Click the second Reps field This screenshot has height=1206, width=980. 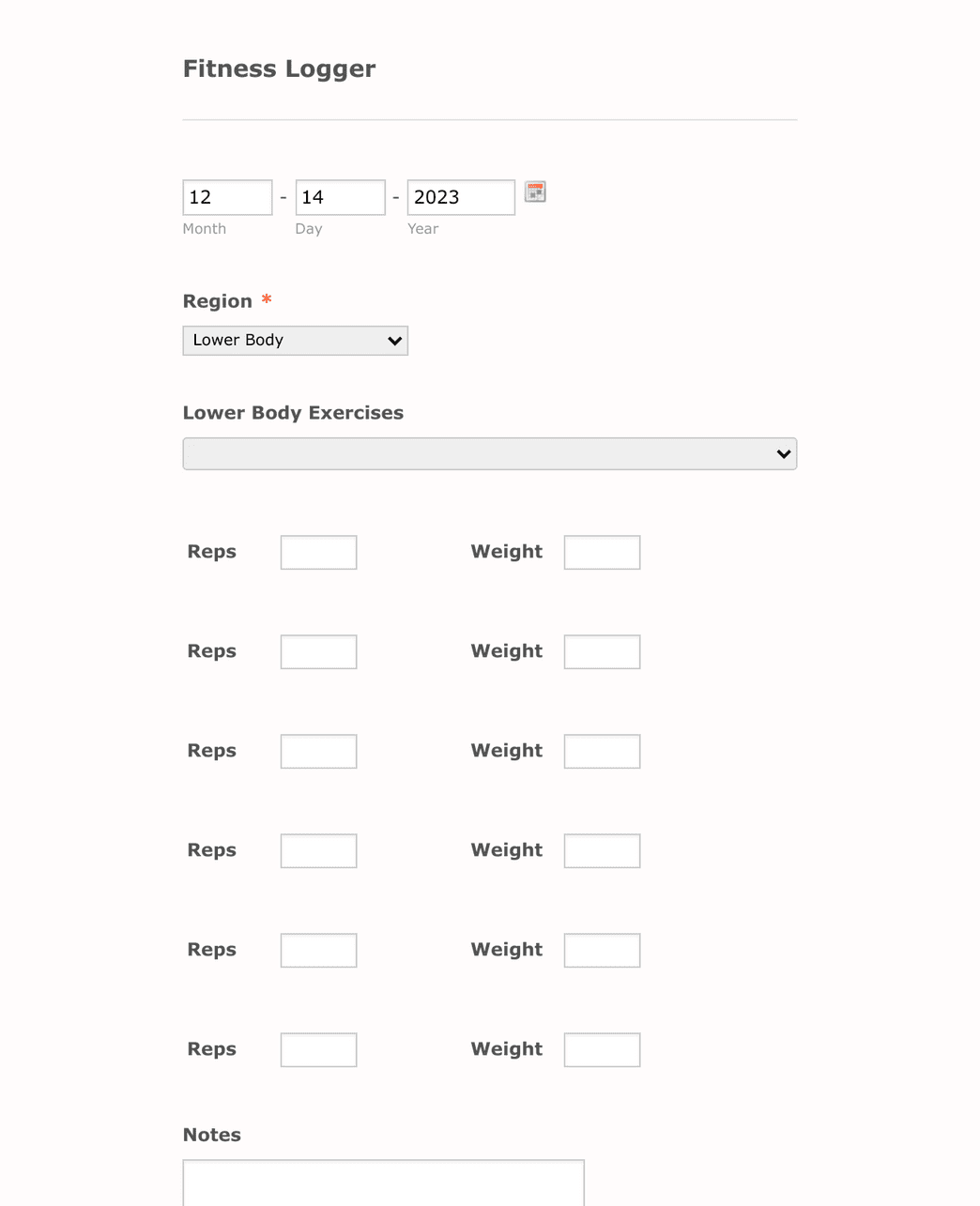point(318,651)
